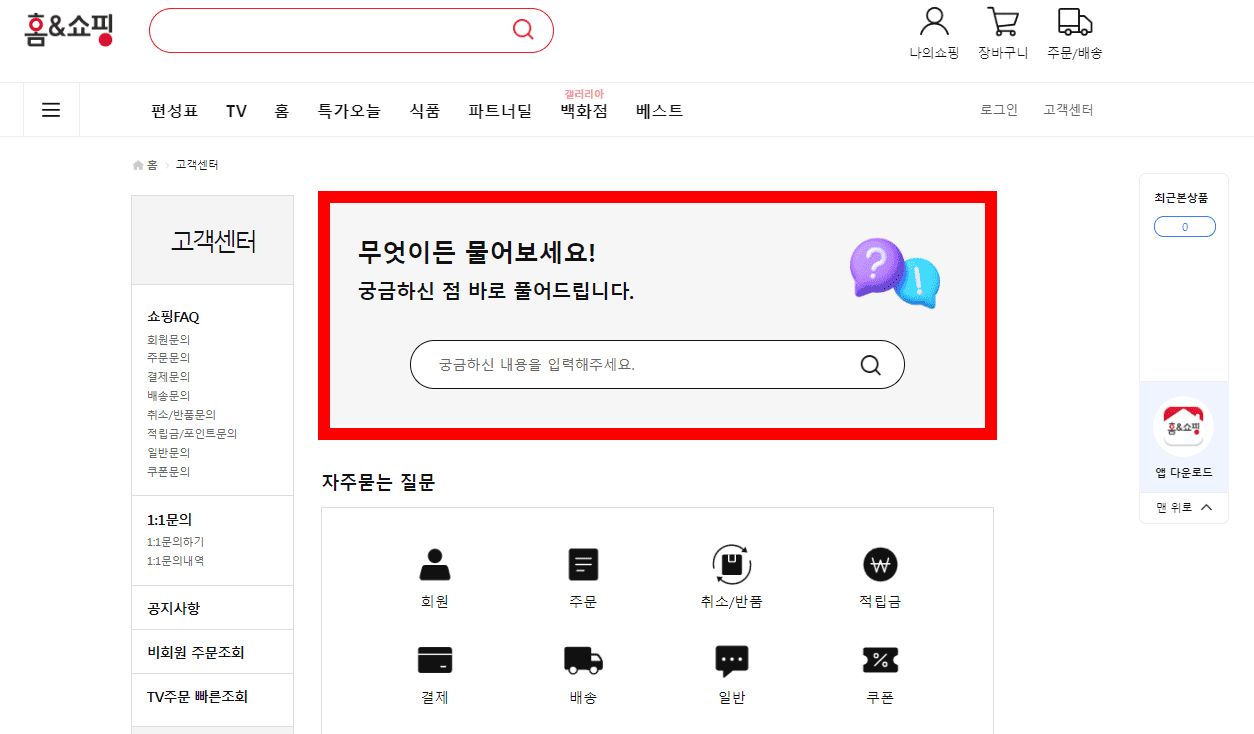Click the 로그인 link
The image size is (1254, 734).
tap(998, 110)
